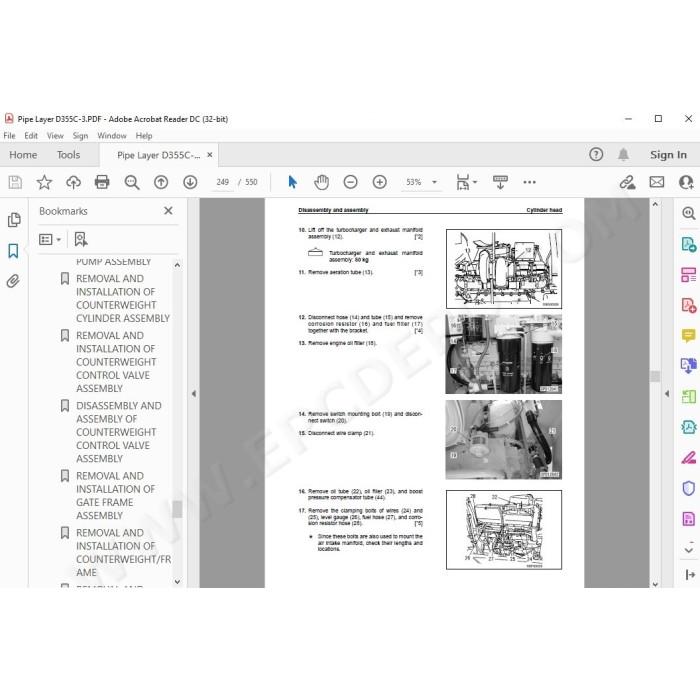Close the Pipe Layer document tab
The height and width of the screenshot is (700, 700).
(x=210, y=154)
